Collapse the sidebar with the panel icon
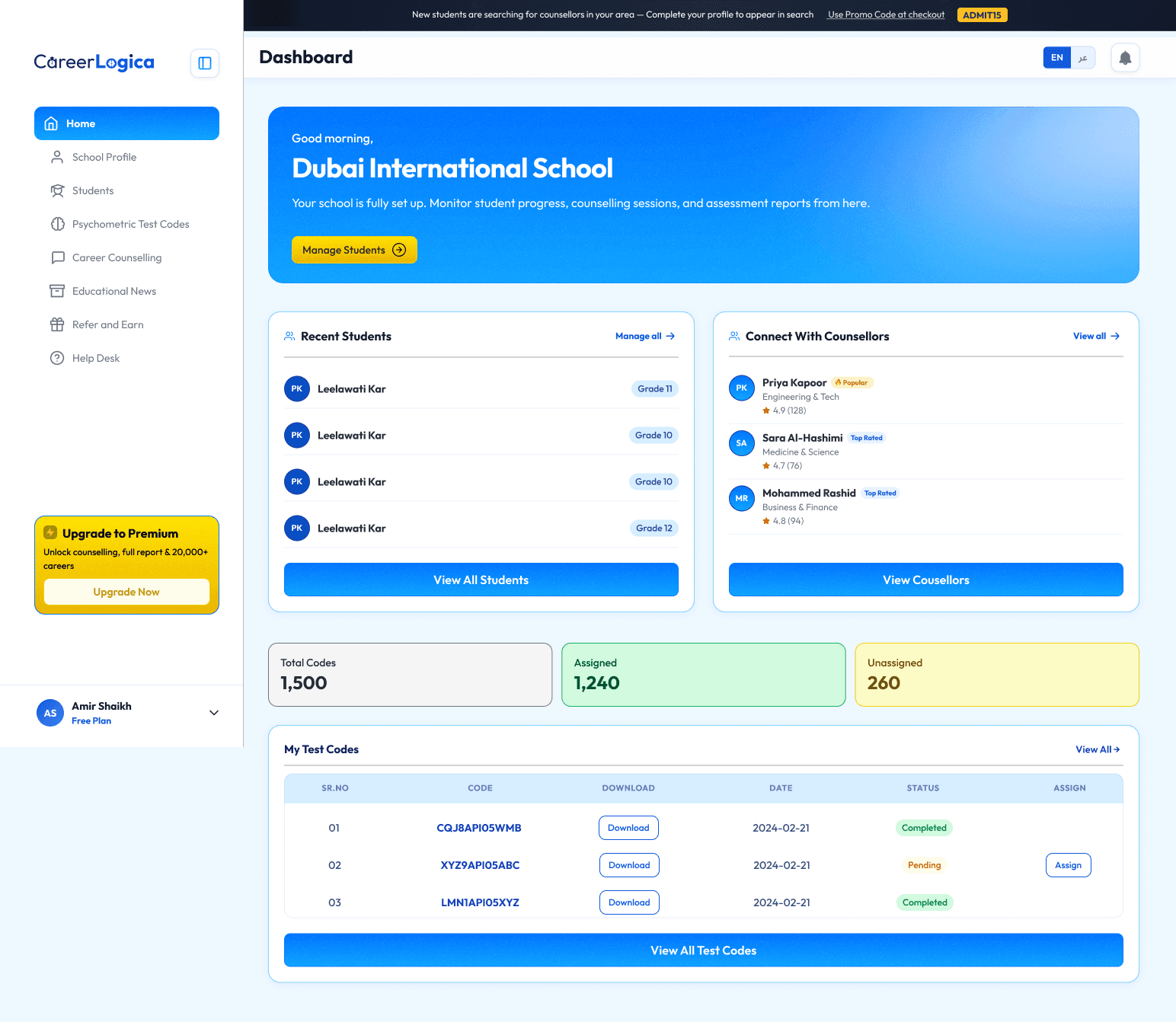Screen dimensions: 1176x1022 [x=205, y=63]
